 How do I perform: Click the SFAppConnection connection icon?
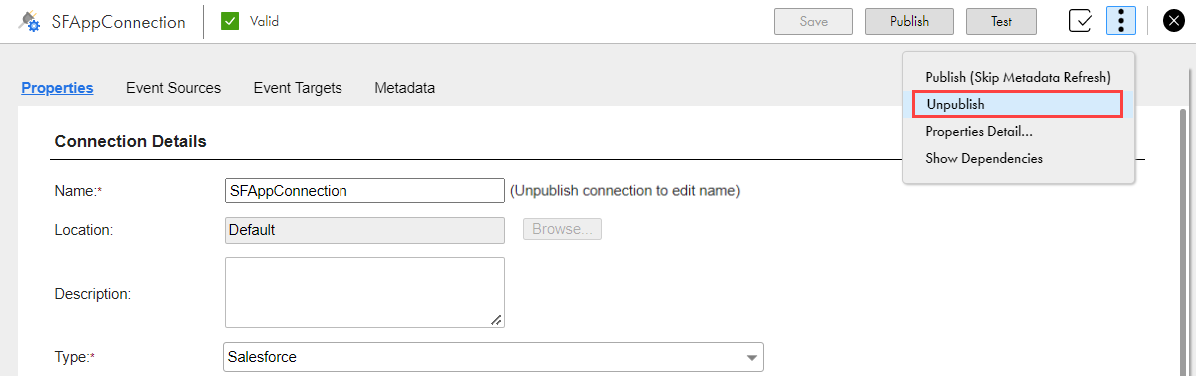click(30, 21)
